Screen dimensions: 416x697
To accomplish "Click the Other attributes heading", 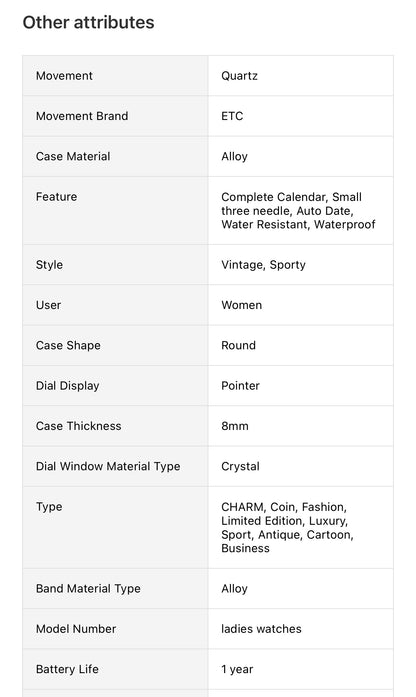I will (88, 23).
